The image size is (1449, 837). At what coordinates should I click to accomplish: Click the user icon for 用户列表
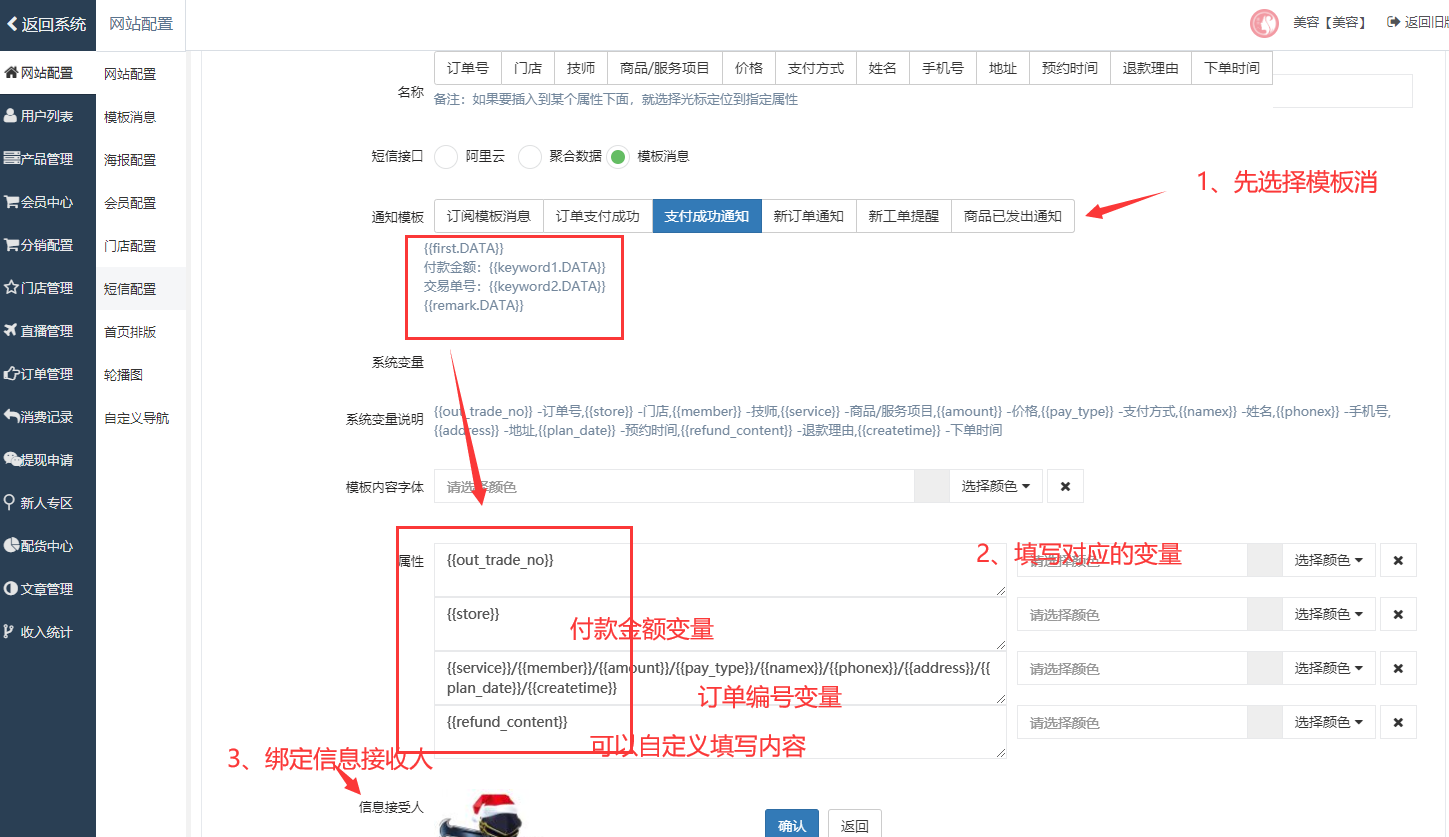[11, 116]
